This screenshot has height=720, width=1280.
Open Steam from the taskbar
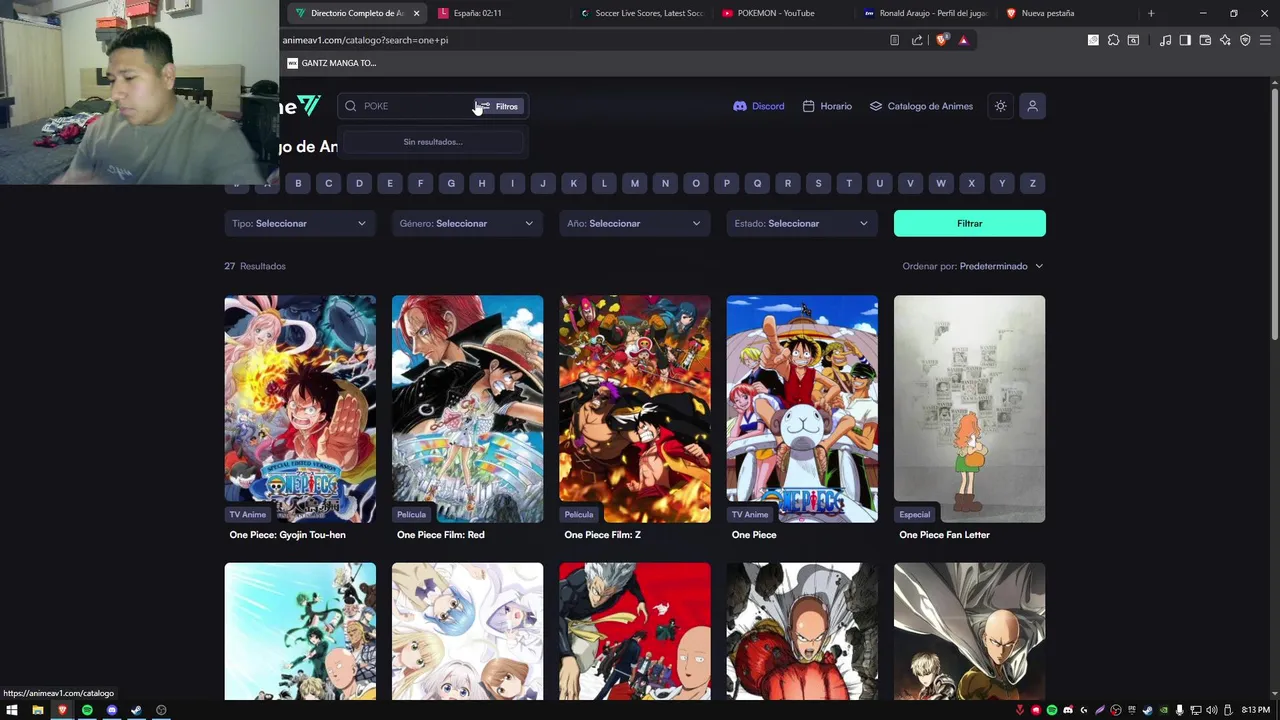click(x=136, y=710)
